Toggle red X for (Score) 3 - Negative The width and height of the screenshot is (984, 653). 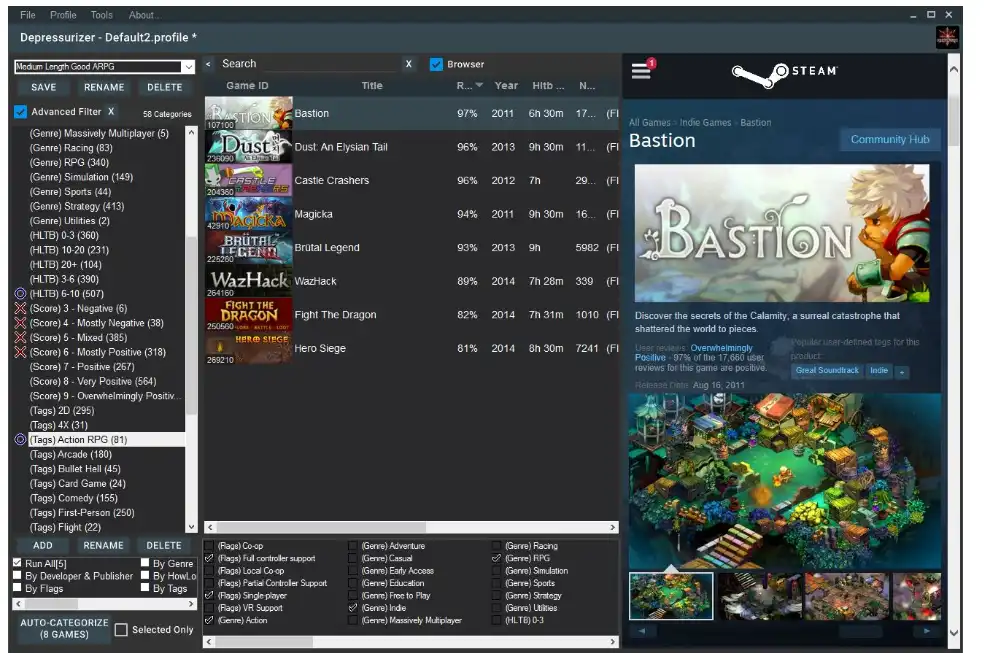coord(20,308)
